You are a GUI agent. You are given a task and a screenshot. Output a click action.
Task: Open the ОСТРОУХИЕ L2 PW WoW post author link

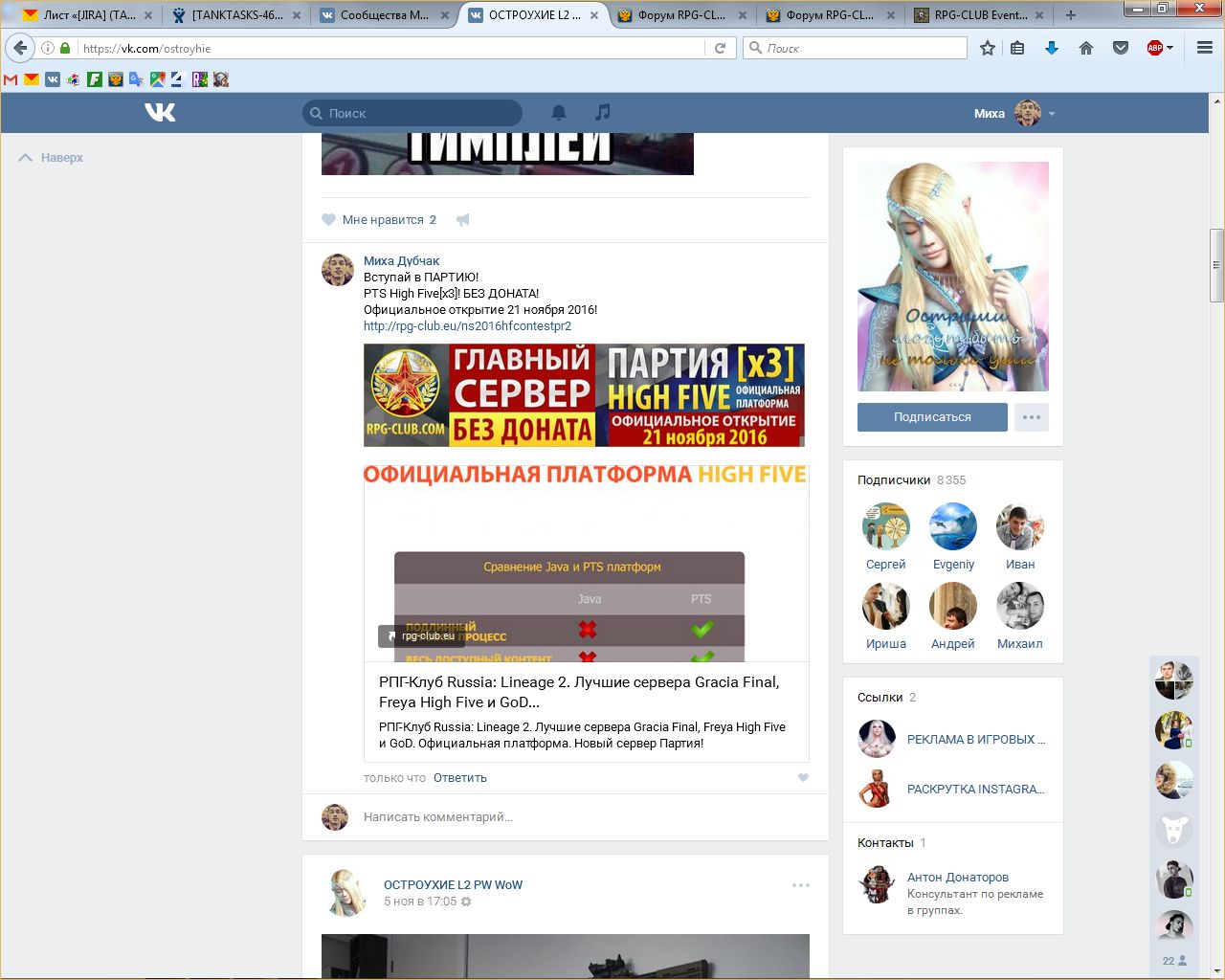click(x=453, y=885)
